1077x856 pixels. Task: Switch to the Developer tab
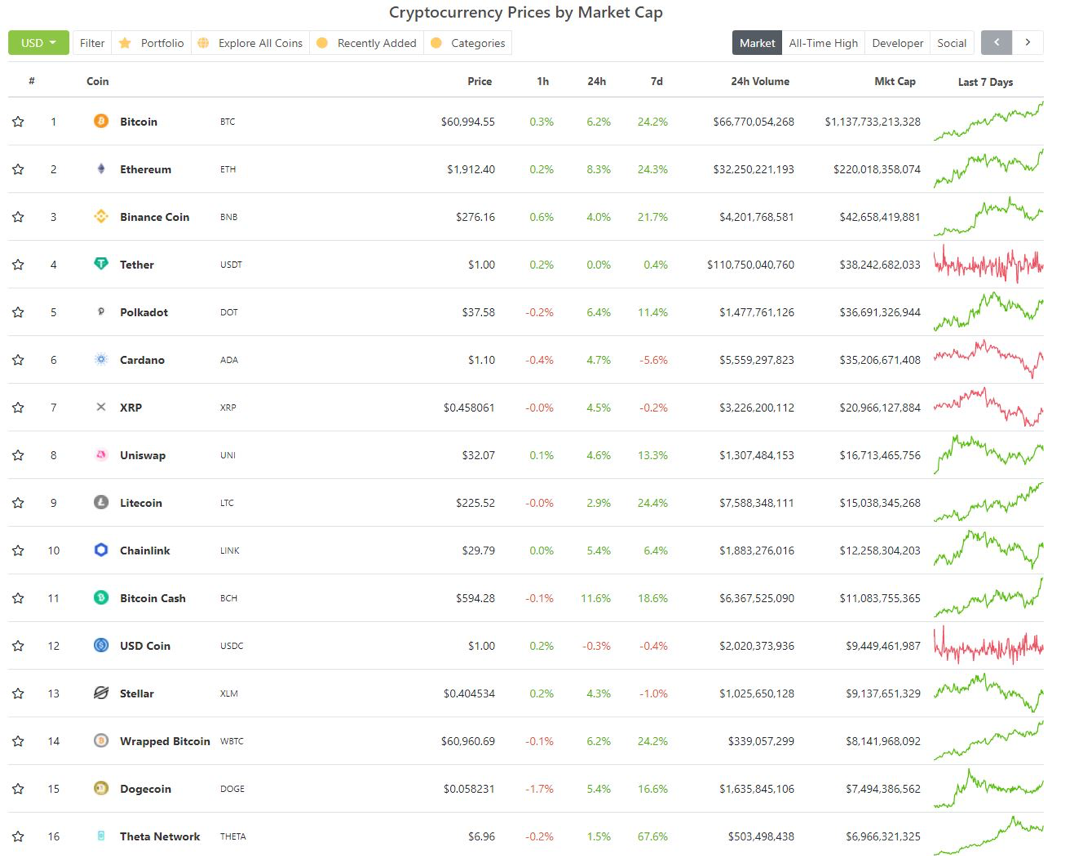897,43
